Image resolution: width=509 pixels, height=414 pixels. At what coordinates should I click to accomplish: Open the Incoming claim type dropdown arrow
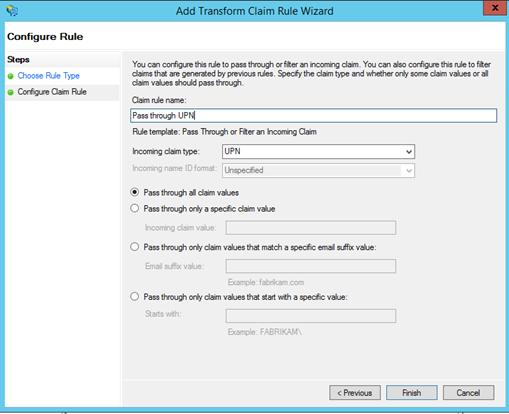[x=409, y=152]
